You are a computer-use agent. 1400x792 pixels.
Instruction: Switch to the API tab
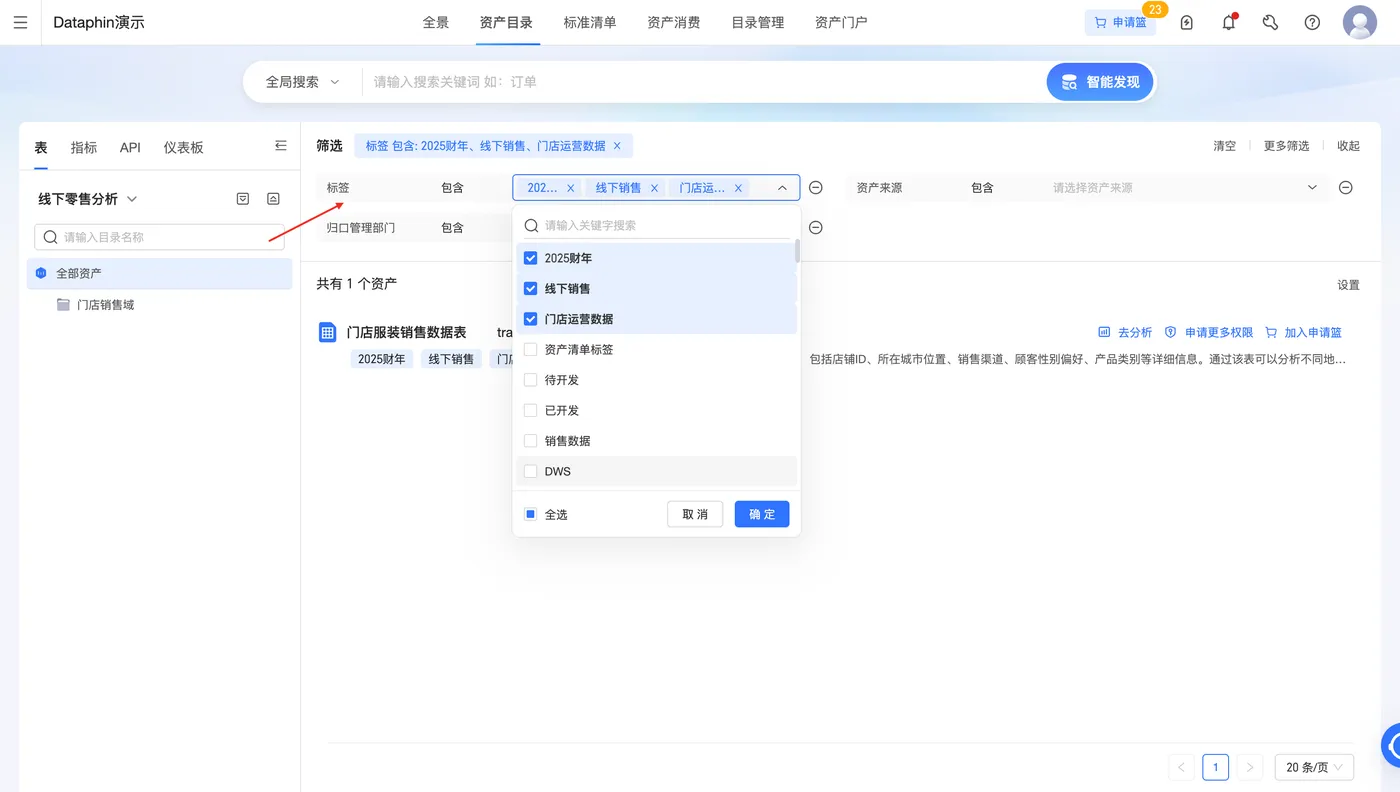point(130,147)
